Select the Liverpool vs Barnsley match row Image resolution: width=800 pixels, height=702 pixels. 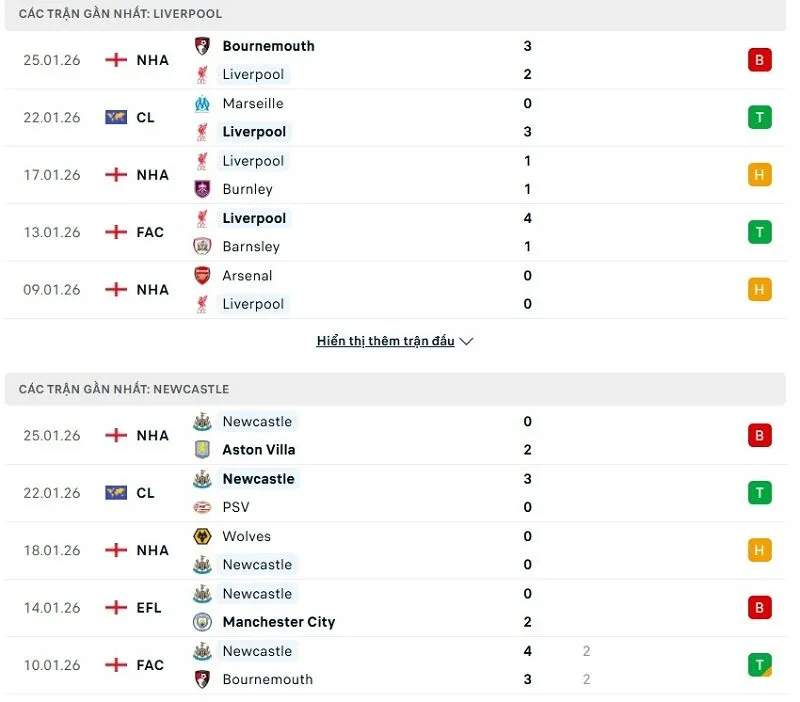coord(400,232)
